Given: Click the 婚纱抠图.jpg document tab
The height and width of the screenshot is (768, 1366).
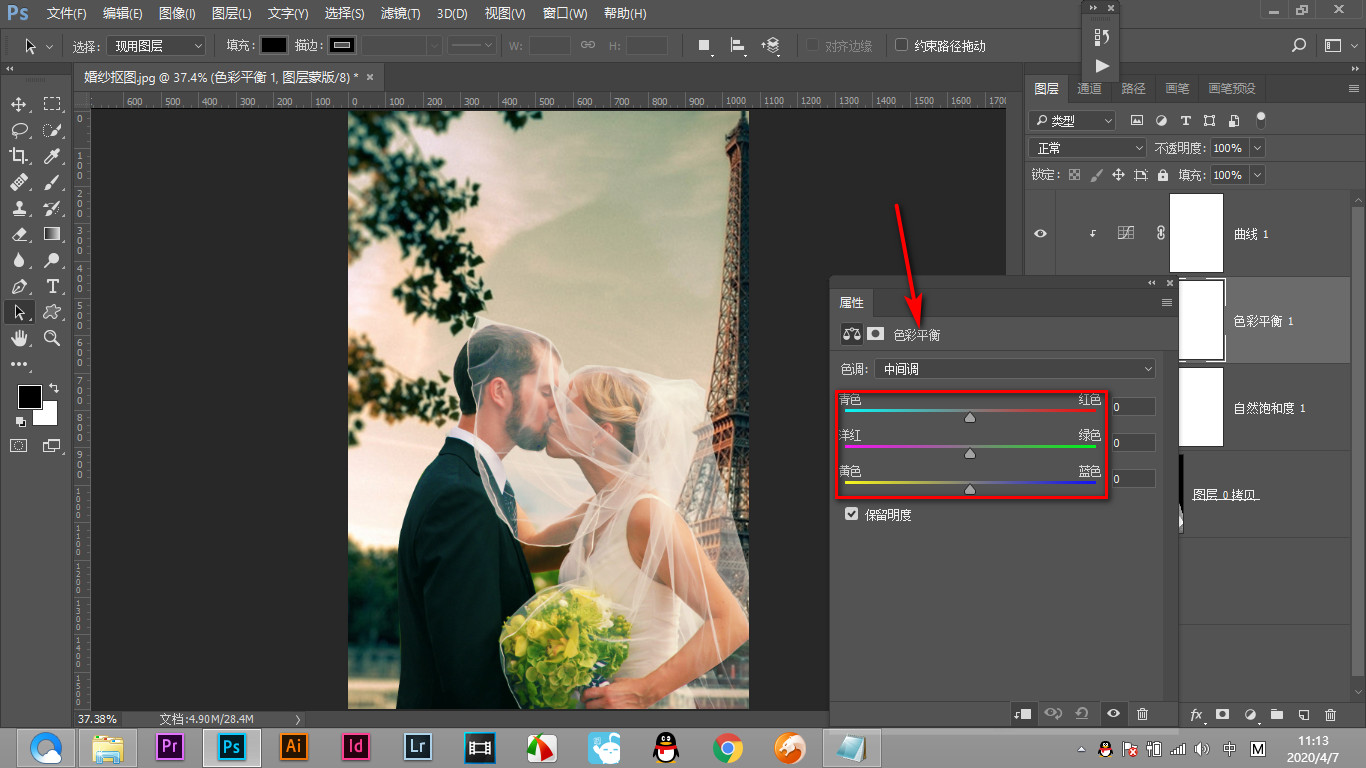Looking at the screenshot, I should tap(221, 77).
